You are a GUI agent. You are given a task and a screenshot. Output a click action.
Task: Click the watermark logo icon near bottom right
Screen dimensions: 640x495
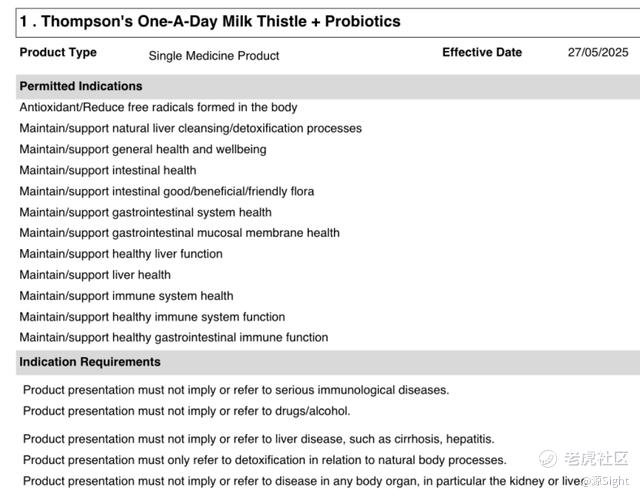click(547, 459)
